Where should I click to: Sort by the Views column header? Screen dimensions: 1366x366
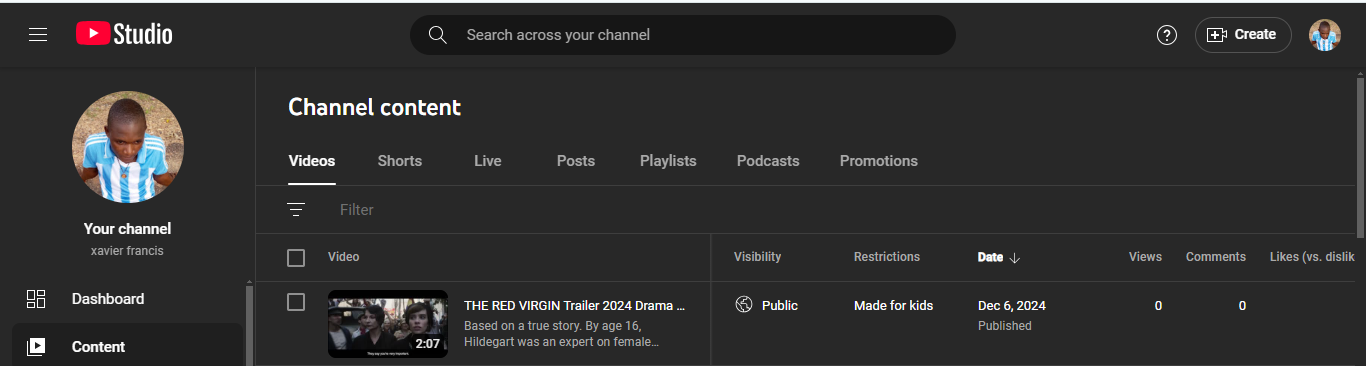tap(1145, 257)
